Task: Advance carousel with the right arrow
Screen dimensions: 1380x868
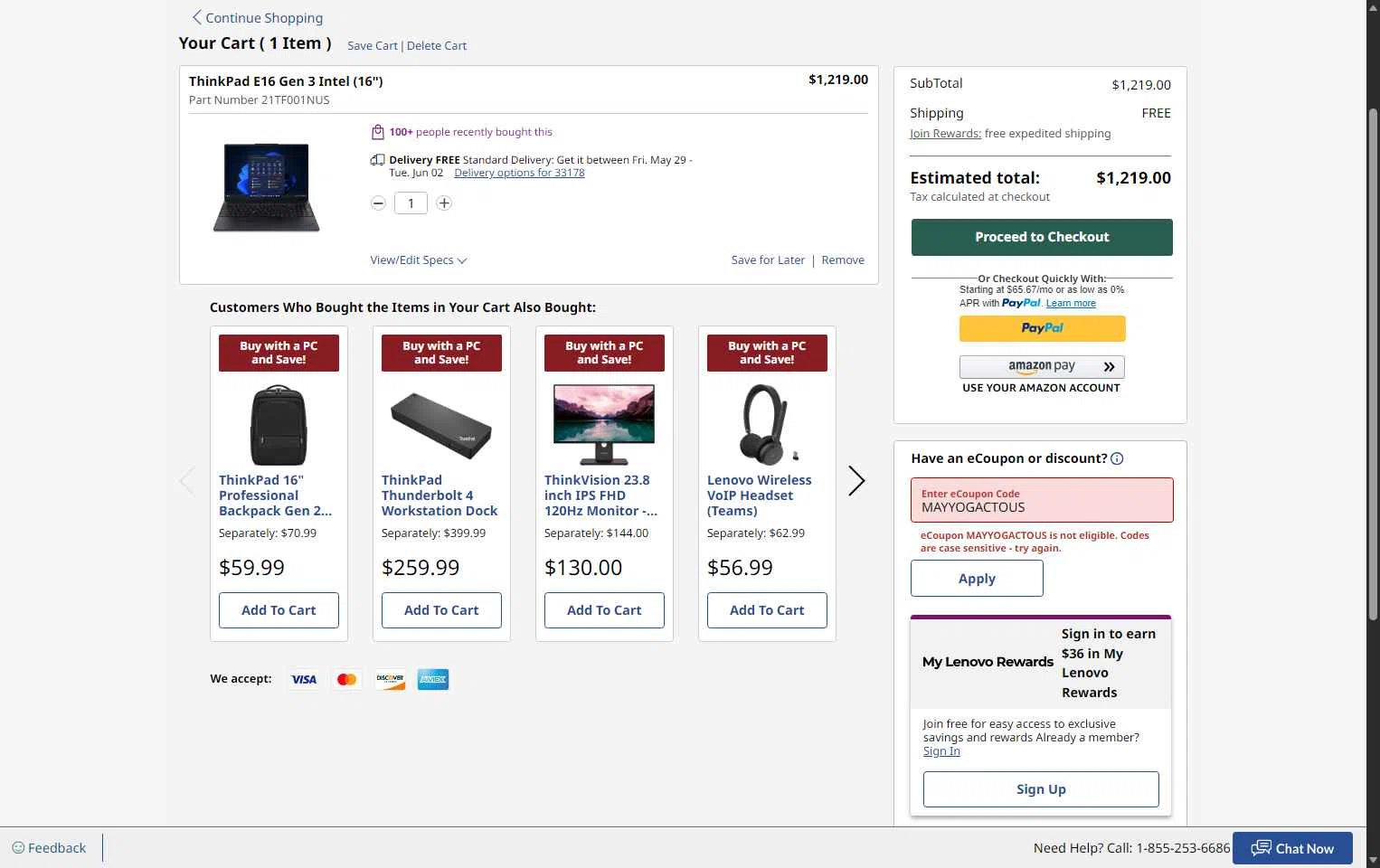Action: [x=856, y=481]
